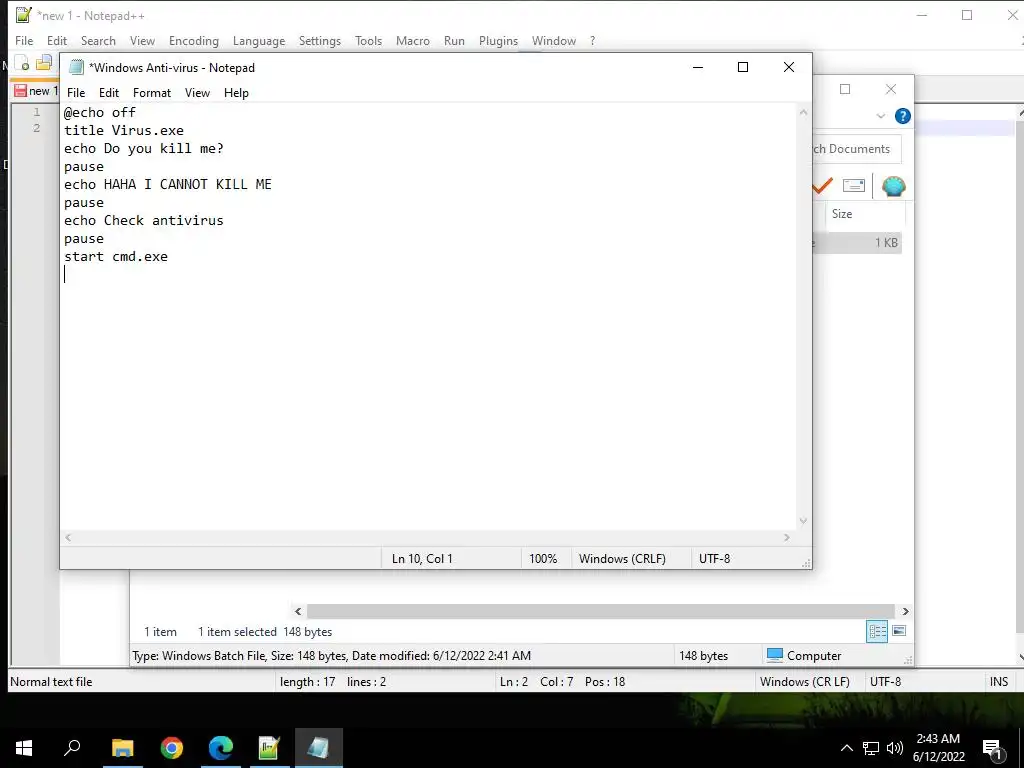
Task: Maximize the Notepad window
Action: 743,67
